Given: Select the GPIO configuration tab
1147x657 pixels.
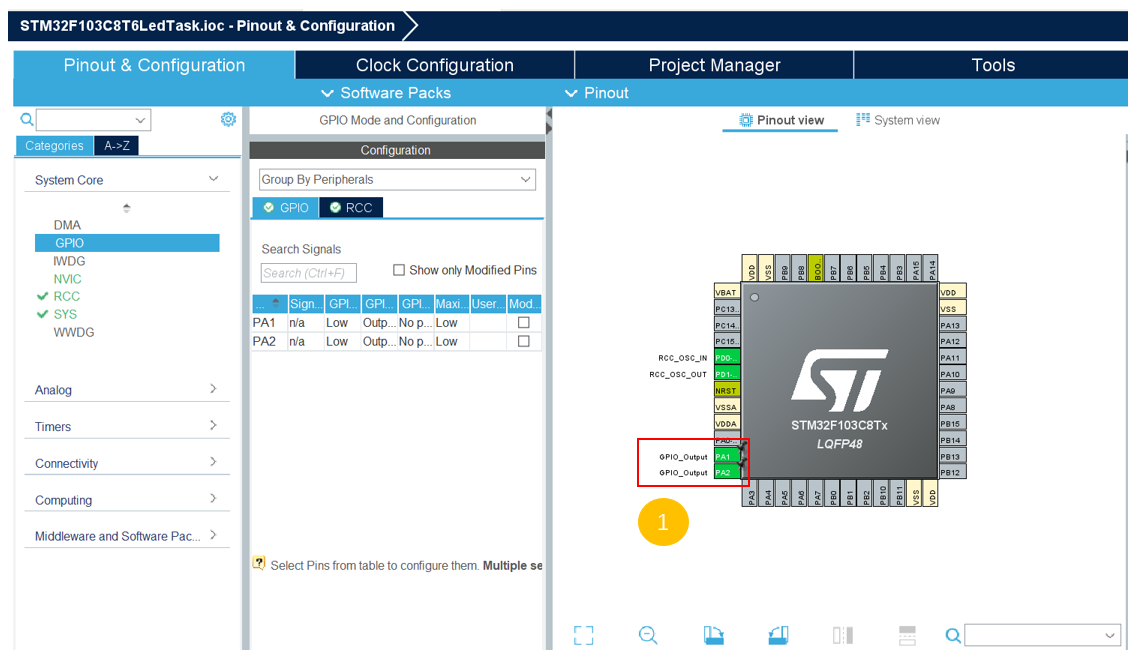Looking at the screenshot, I should click(x=286, y=208).
